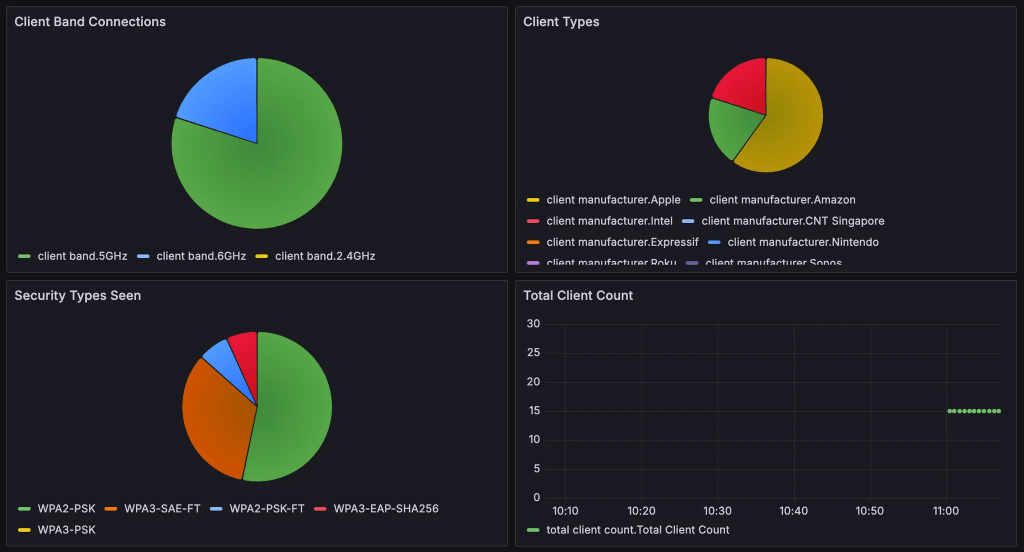Viewport: 1024px width, 552px height.
Task: Show only client manufacturer.CNT Singapore series
Action: [792, 221]
